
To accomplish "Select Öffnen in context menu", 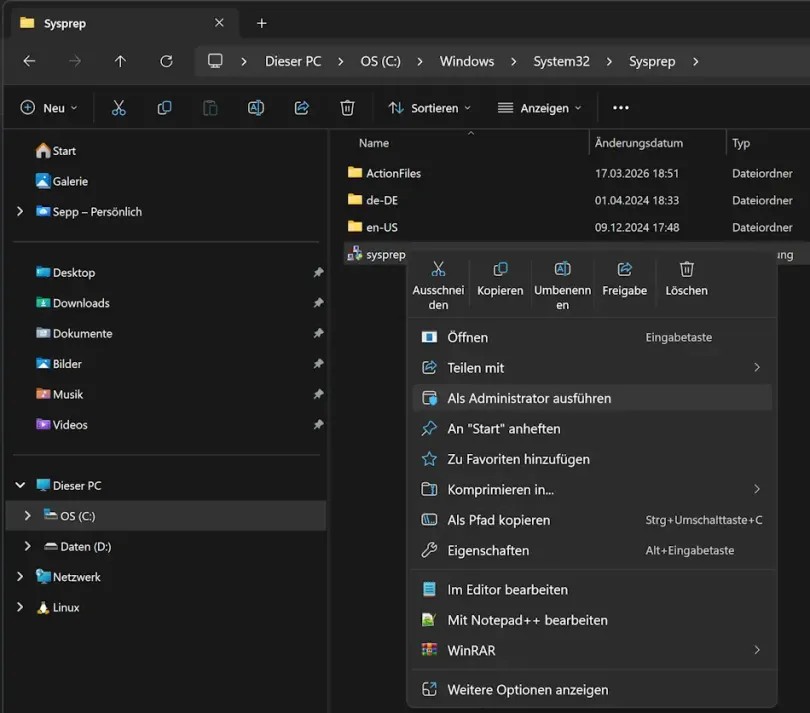I will pyautogui.click(x=592, y=337).
